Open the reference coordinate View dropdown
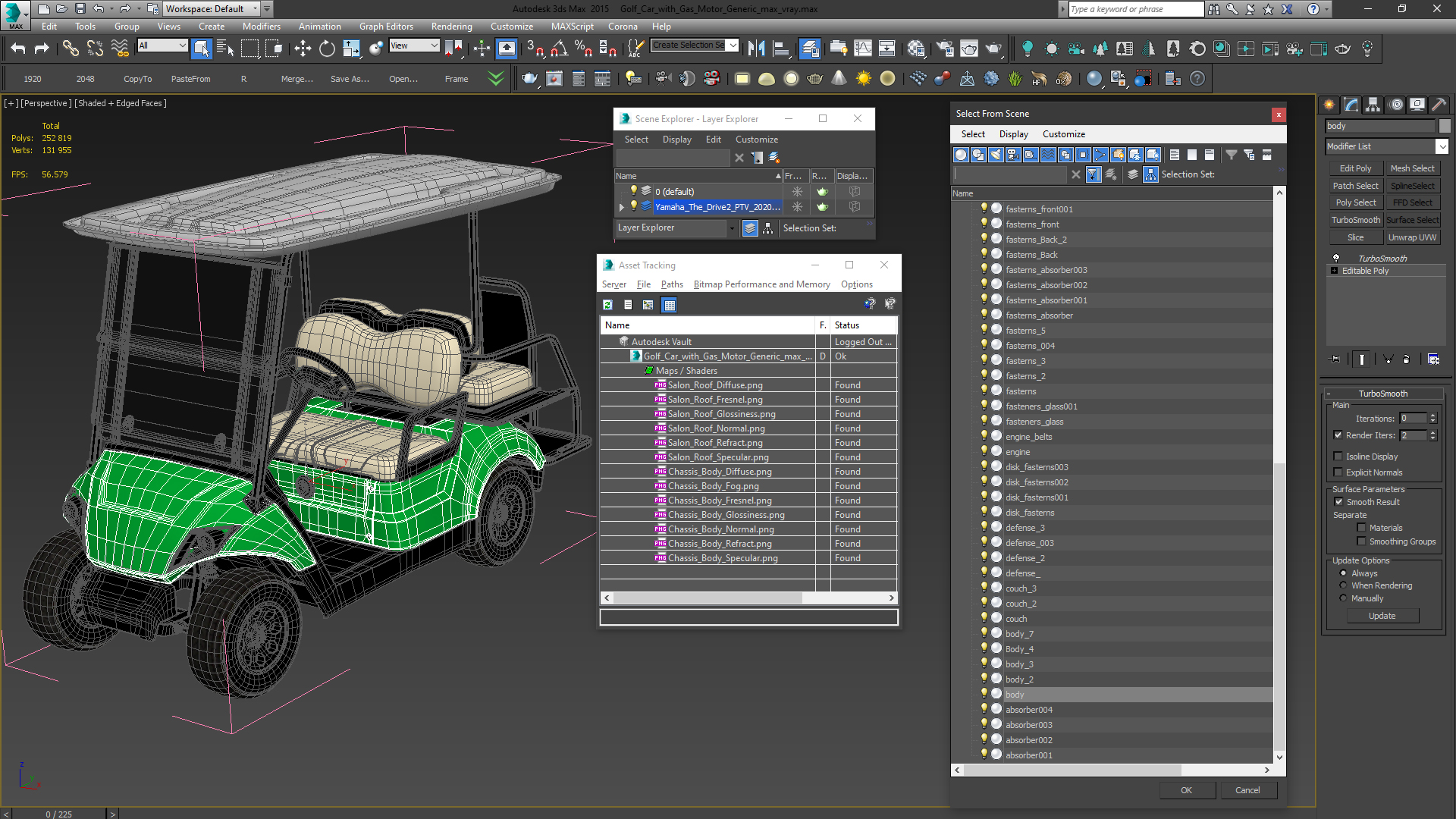Screen dimensions: 1456x819 [414, 45]
